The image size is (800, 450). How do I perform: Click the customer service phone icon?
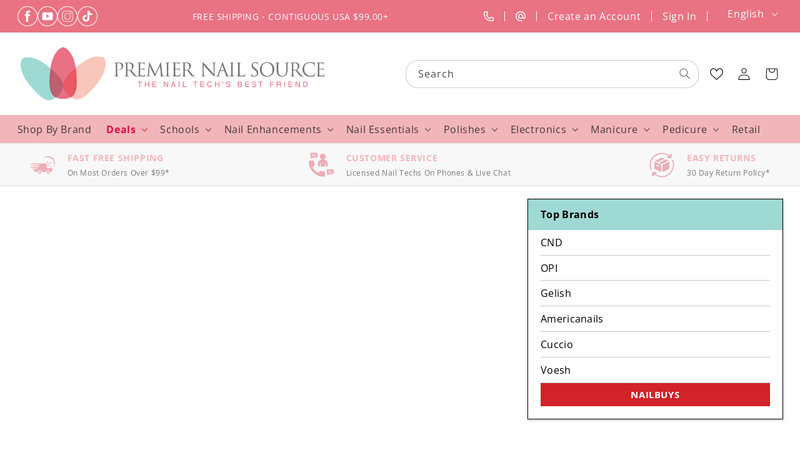(x=321, y=165)
